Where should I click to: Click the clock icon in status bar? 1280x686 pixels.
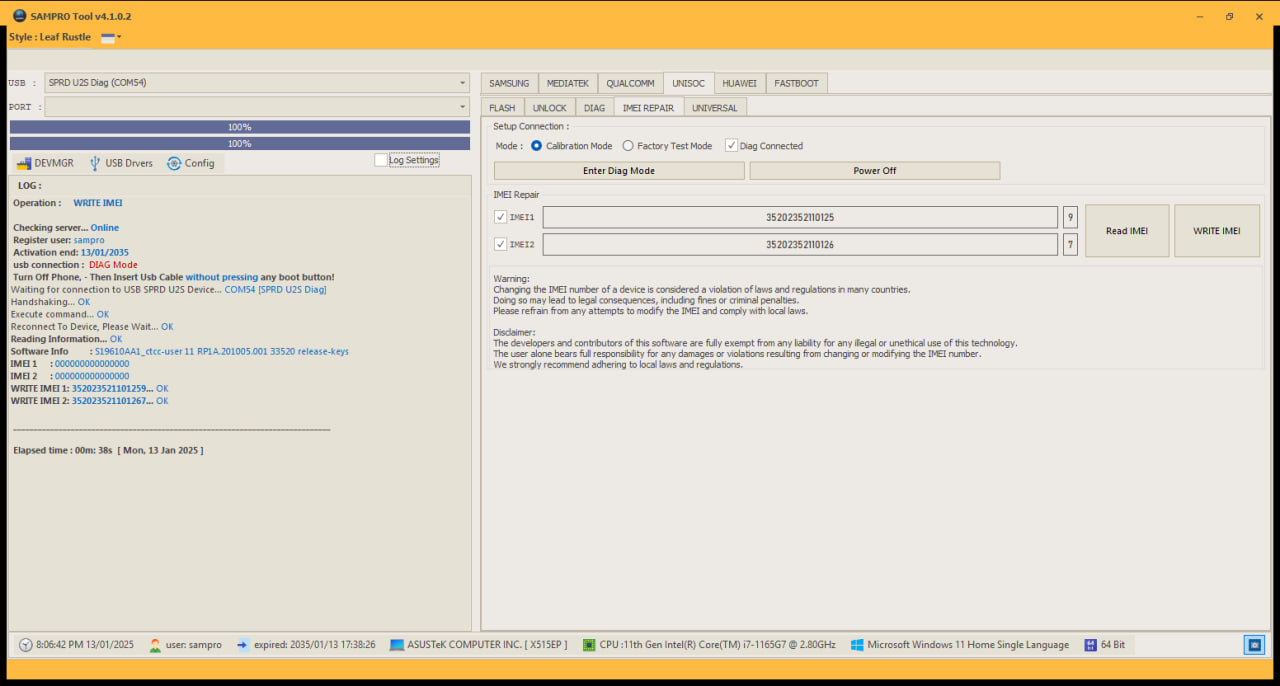[25, 645]
